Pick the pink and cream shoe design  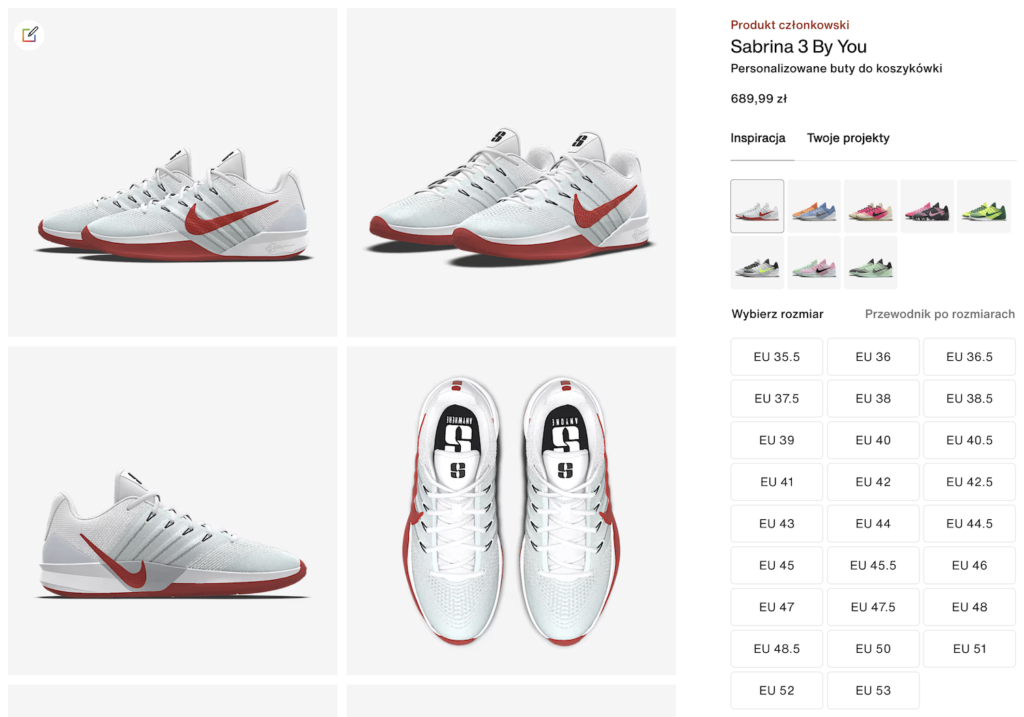coord(871,206)
